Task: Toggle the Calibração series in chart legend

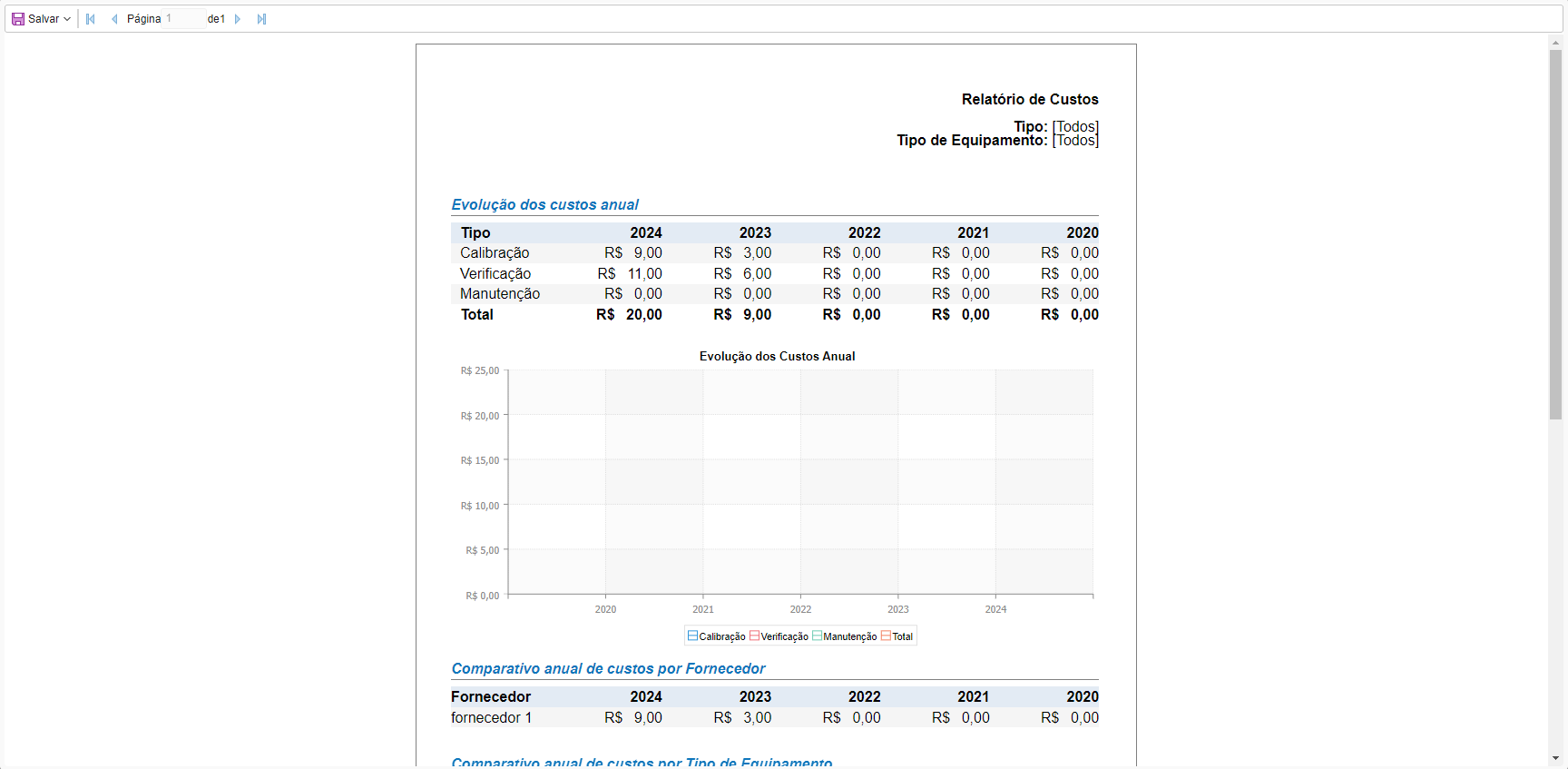Action: click(717, 636)
